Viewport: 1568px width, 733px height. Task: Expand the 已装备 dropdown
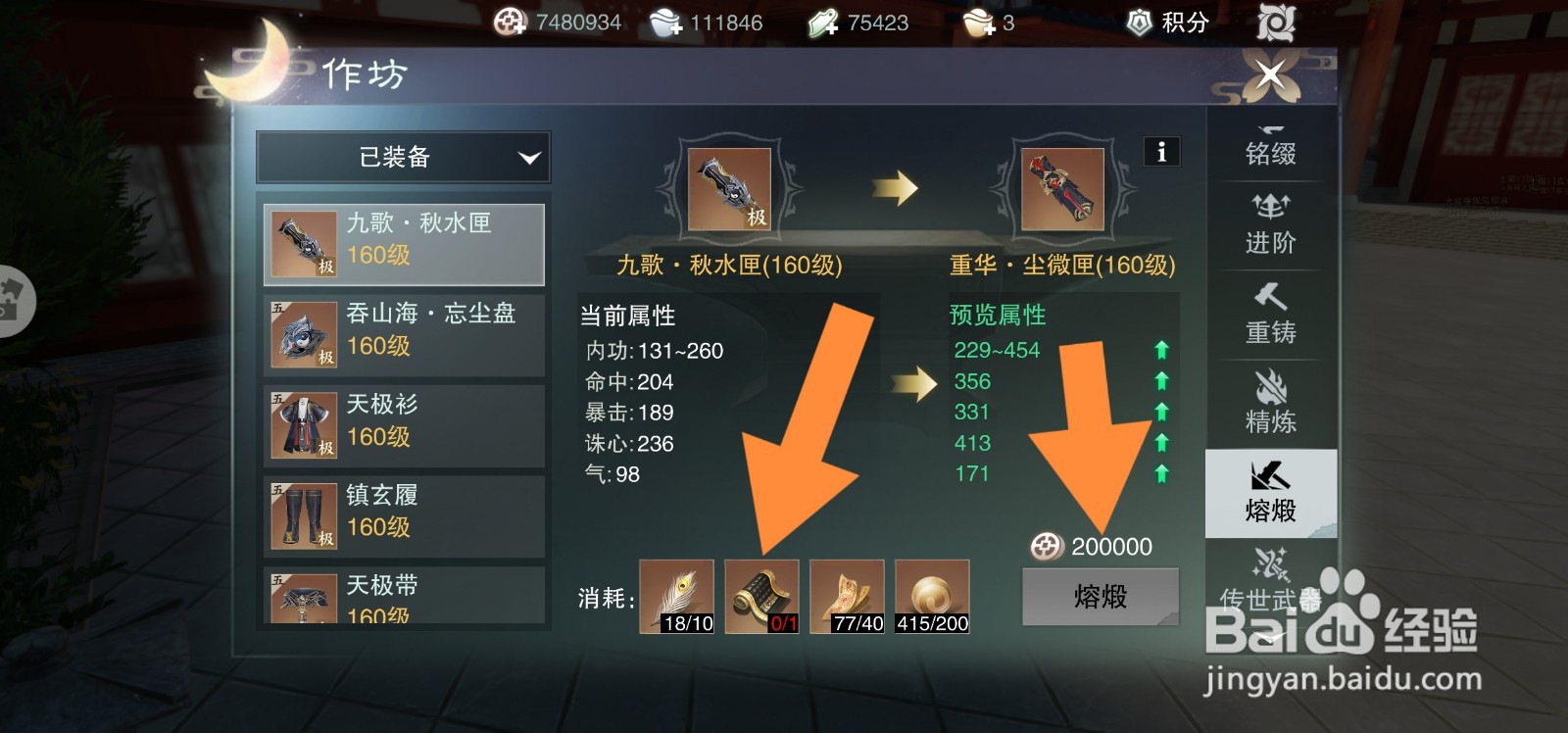pos(403,158)
